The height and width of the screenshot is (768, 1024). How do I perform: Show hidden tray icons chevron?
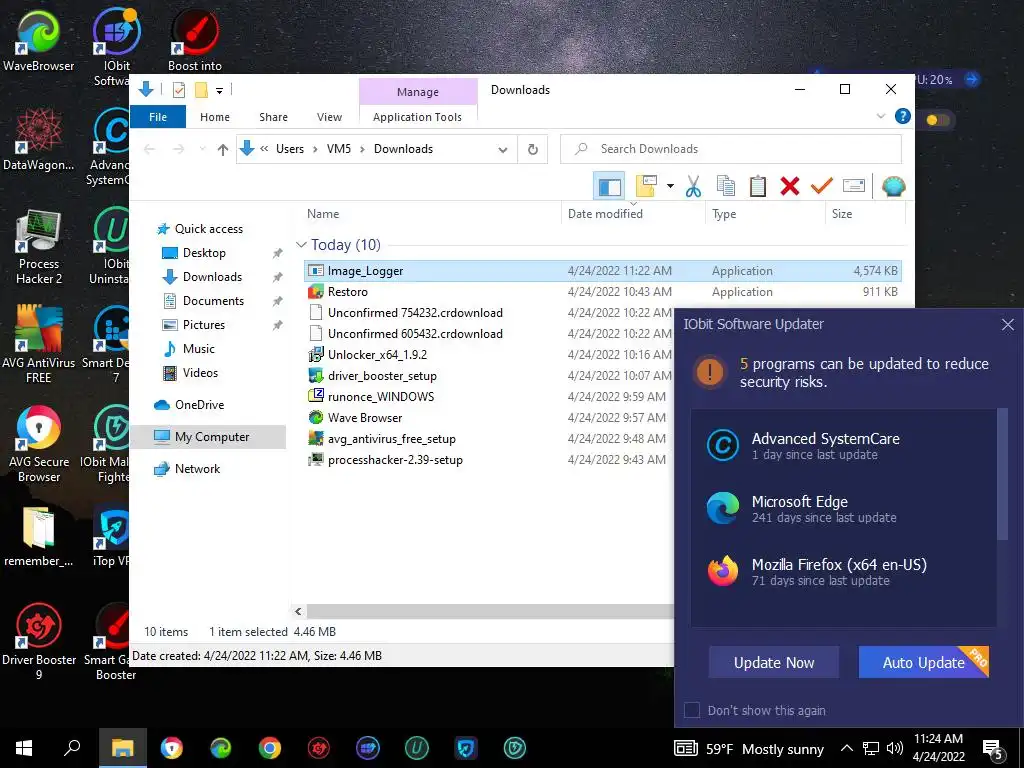tap(846, 748)
